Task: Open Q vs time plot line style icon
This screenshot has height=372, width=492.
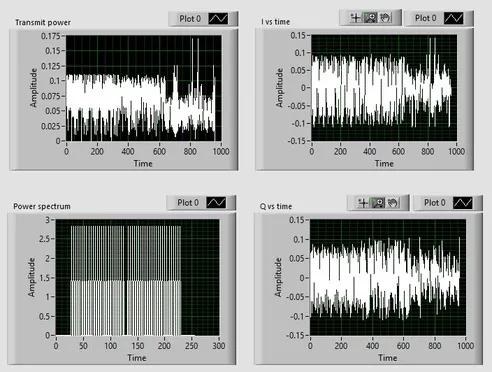Action: pos(463,203)
